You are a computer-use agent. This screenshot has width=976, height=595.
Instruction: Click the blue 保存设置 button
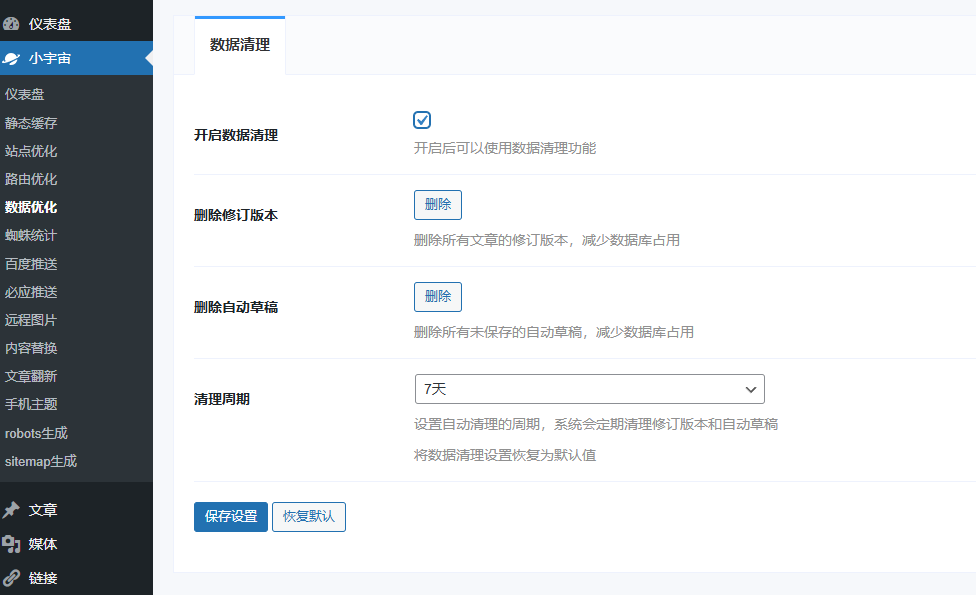pyautogui.click(x=231, y=517)
